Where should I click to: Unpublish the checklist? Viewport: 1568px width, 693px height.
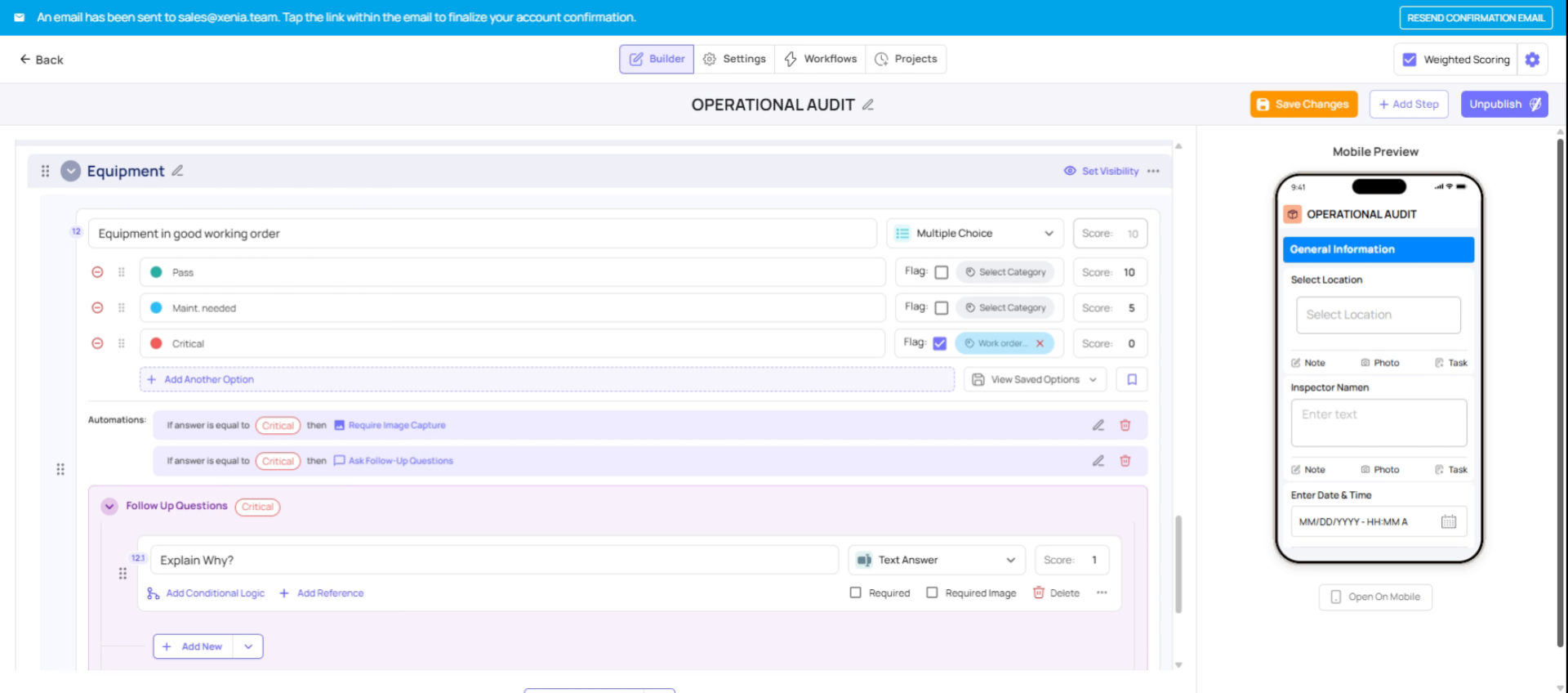pos(1504,105)
